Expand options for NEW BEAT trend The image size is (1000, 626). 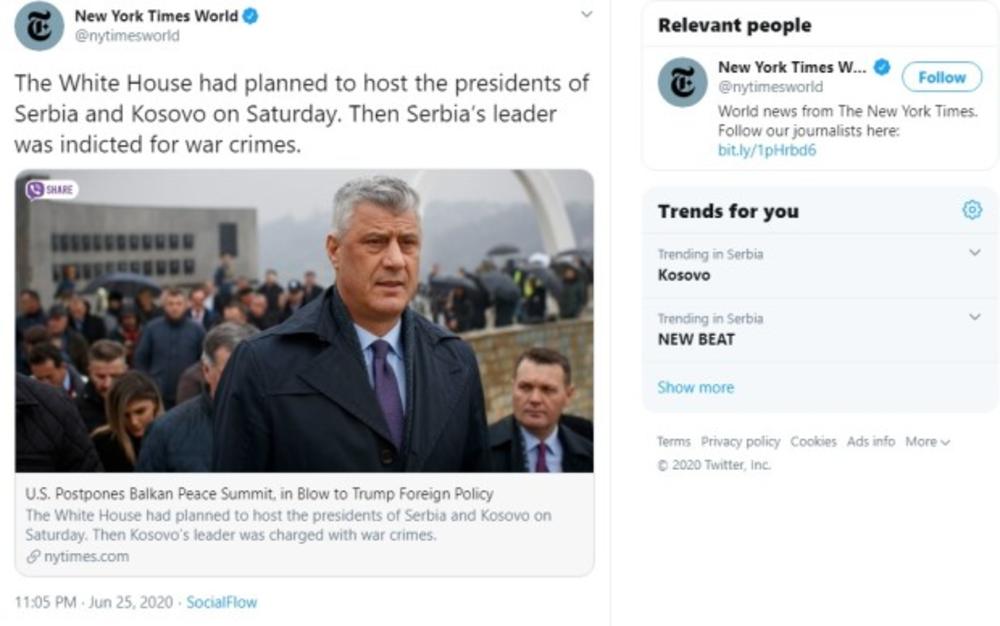(x=975, y=317)
